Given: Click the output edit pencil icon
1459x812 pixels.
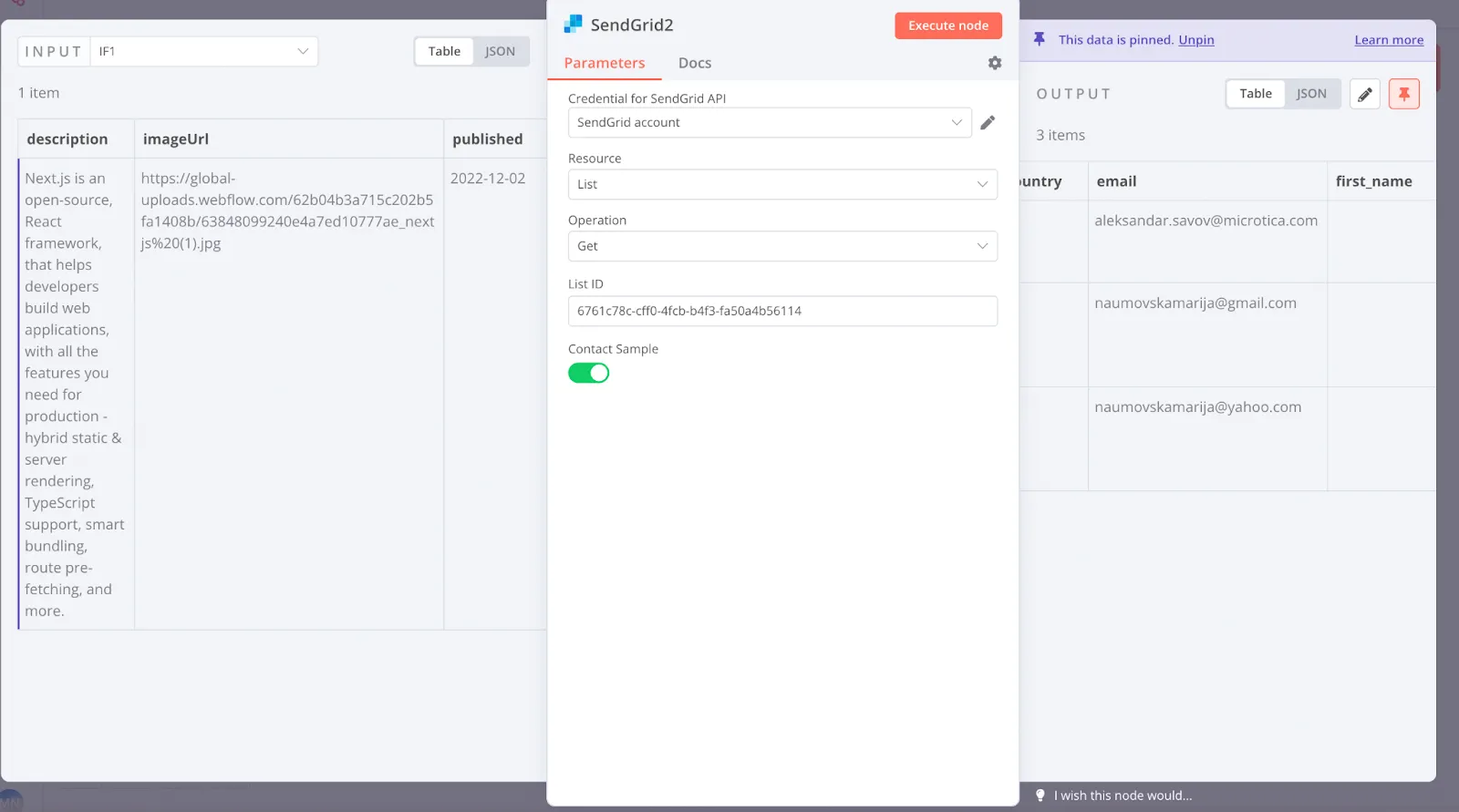Looking at the screenshot, I should (x=1365, y=94).
